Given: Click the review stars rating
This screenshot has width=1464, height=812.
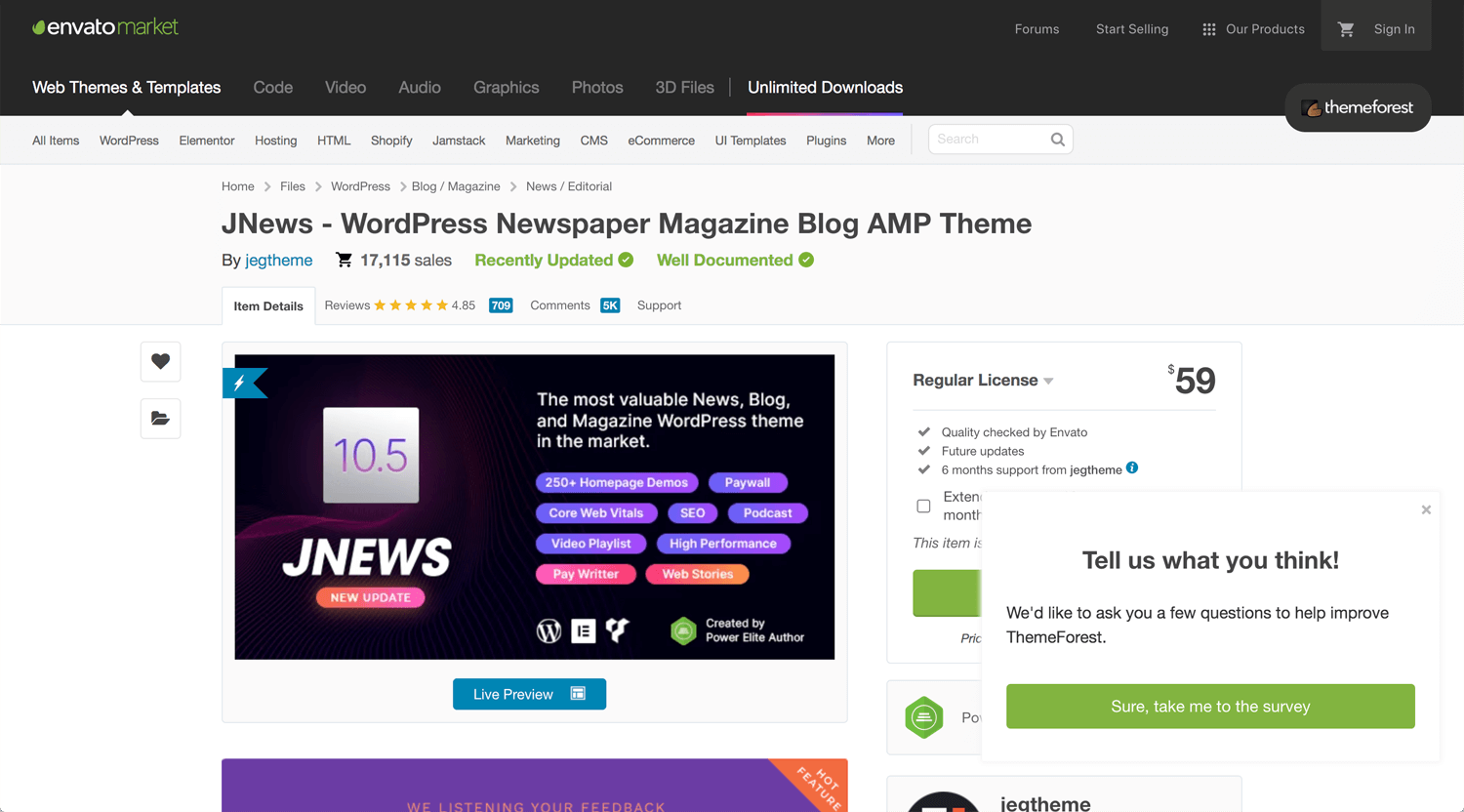Looking at the screenshot, I should [x=411, y=305].
